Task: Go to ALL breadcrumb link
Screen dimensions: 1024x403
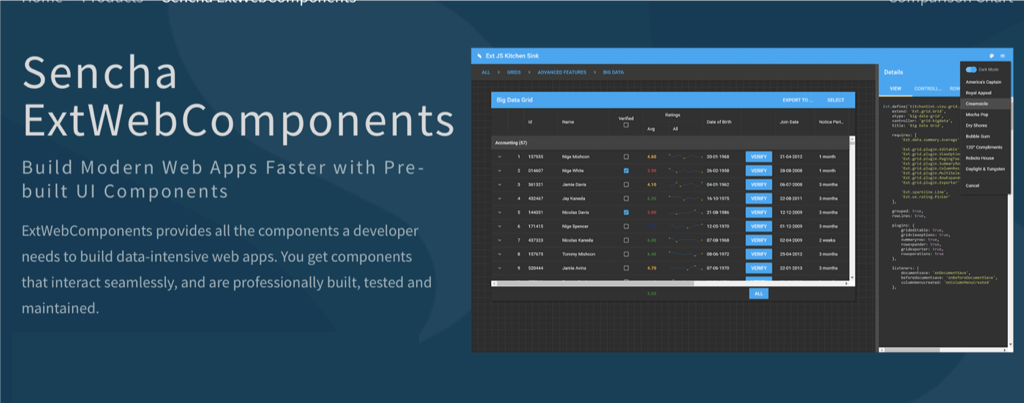Action: coord(486,73)
